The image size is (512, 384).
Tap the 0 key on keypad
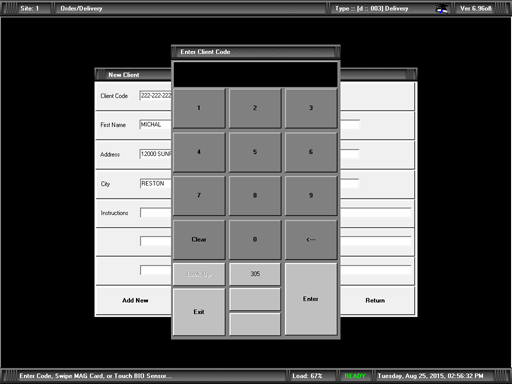click(255, 239)
